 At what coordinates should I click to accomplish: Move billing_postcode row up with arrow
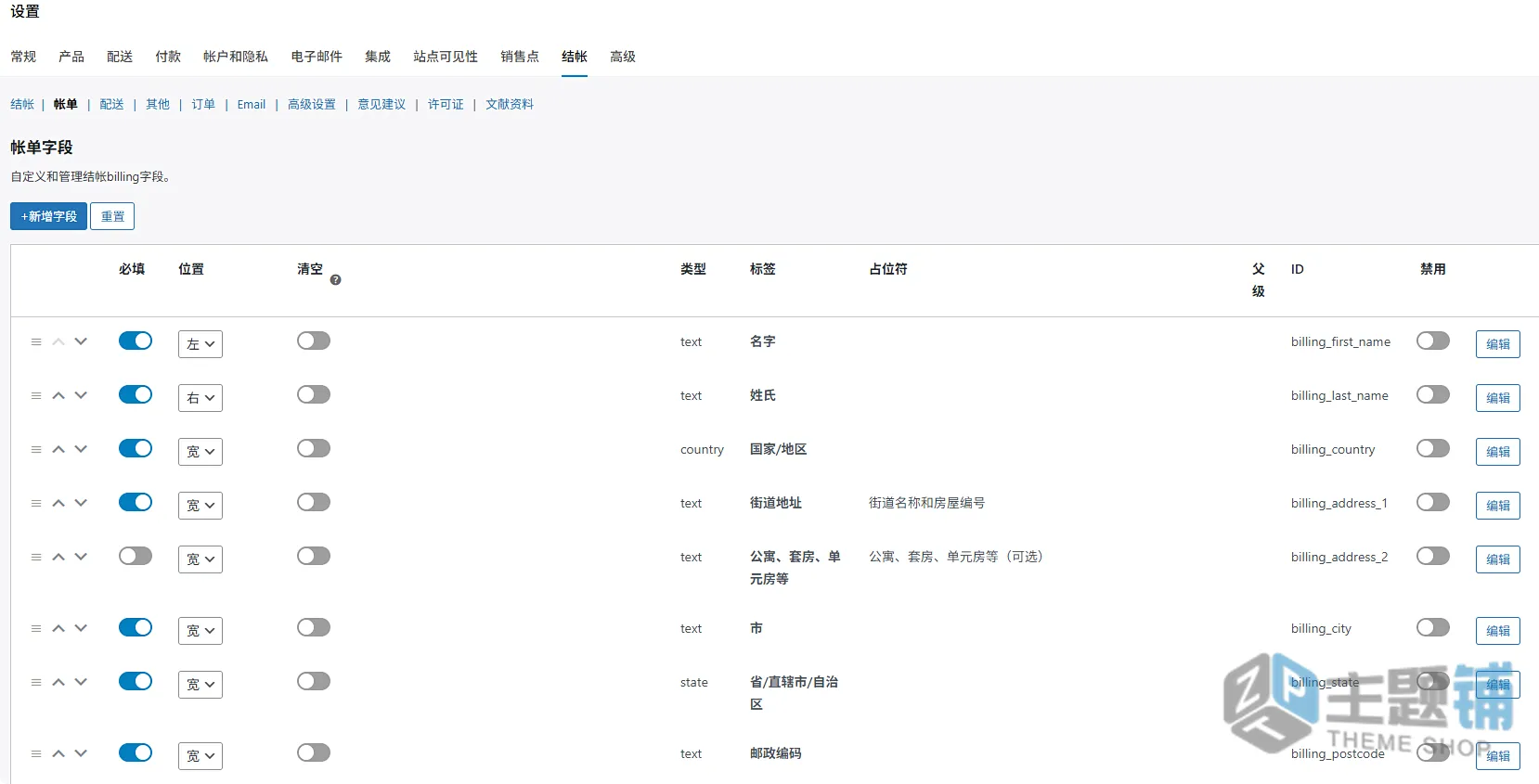pos(58,753)
